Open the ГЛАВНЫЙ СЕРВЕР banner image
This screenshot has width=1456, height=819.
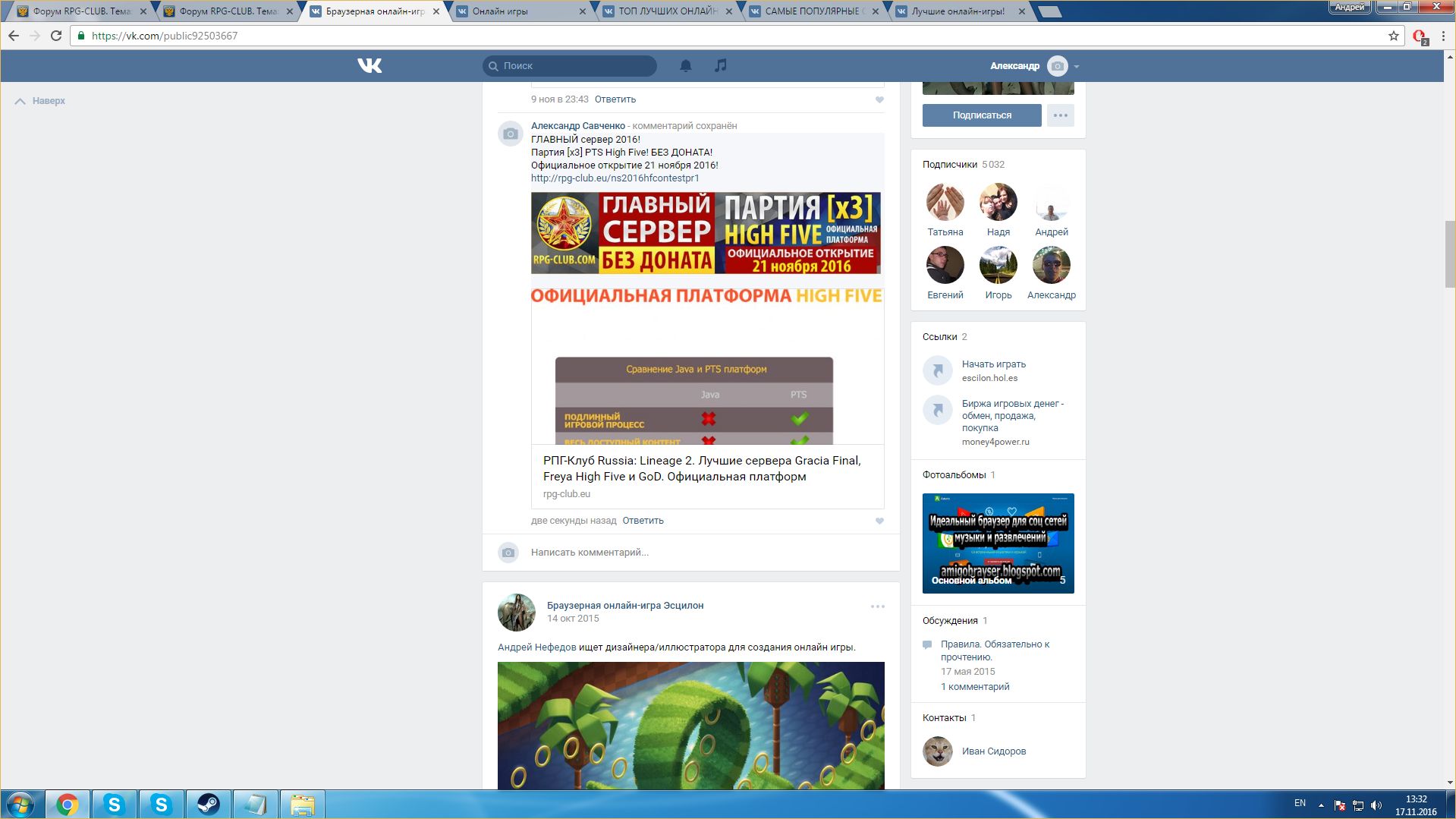[x=706, y=233]
